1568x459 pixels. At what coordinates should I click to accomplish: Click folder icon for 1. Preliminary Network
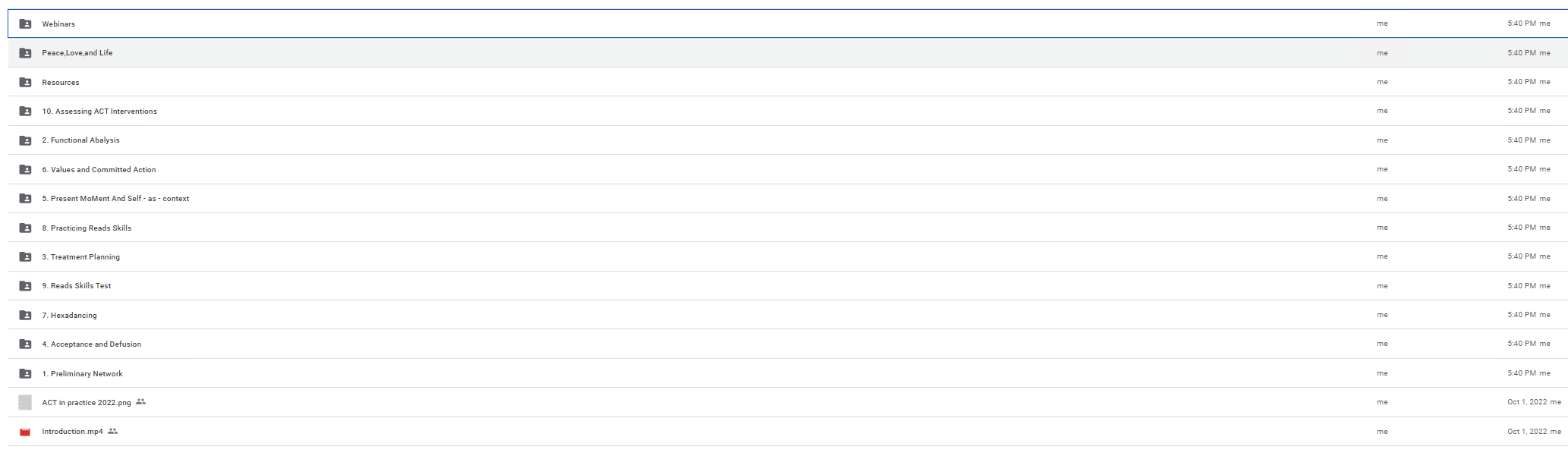[x=25, y=373]
